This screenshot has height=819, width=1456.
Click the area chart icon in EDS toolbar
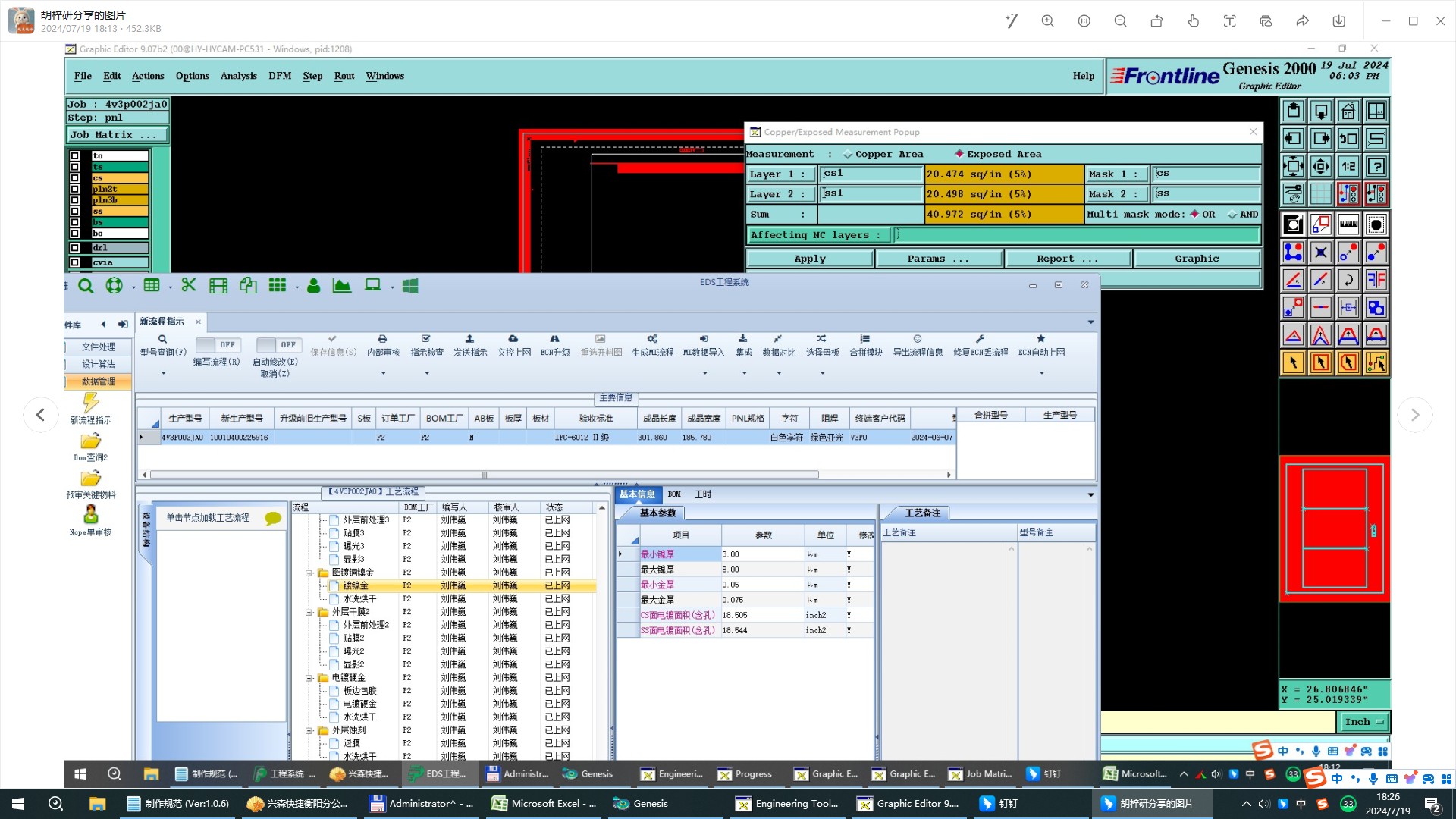pyautogui.click(x=342, y=286)
